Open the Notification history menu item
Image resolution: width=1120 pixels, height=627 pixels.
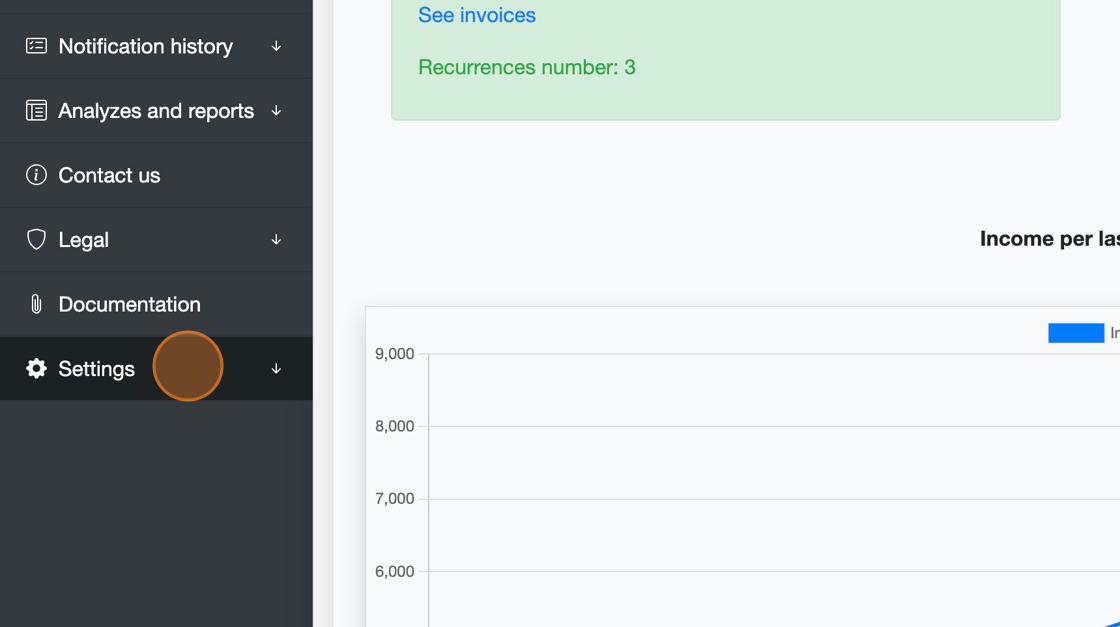point(145,46)
